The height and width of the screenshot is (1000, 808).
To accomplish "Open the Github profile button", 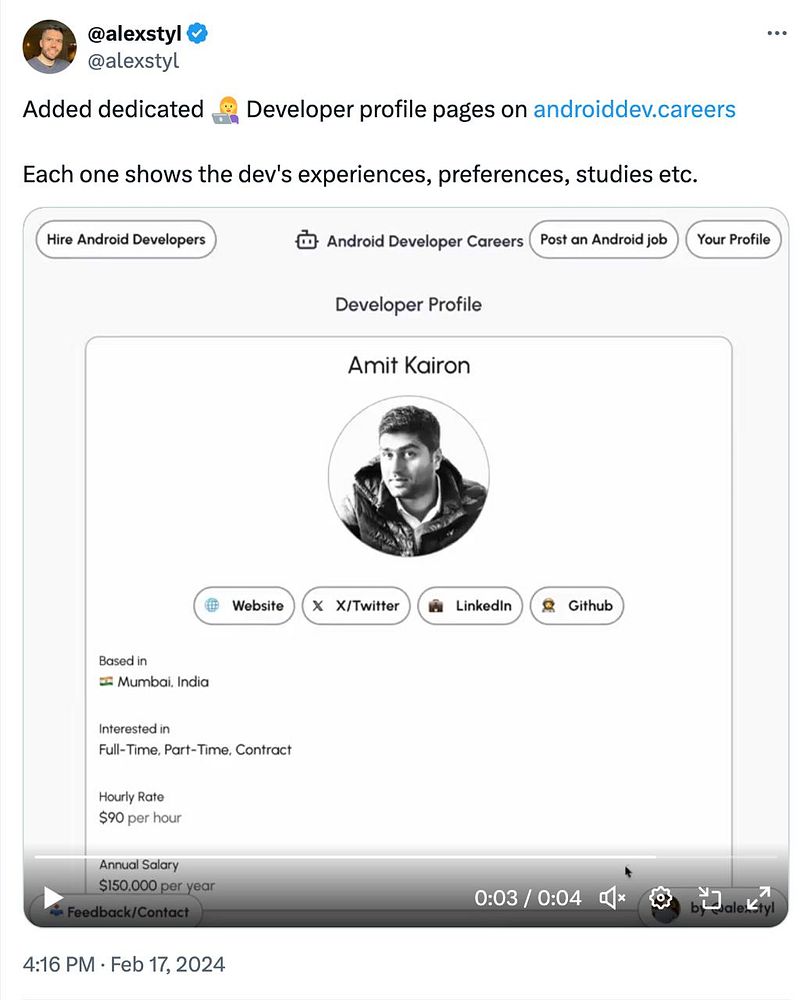I will [577, 605].
